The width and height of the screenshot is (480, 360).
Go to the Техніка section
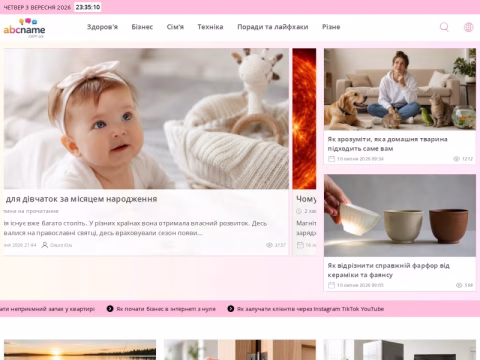coord(210,27)
